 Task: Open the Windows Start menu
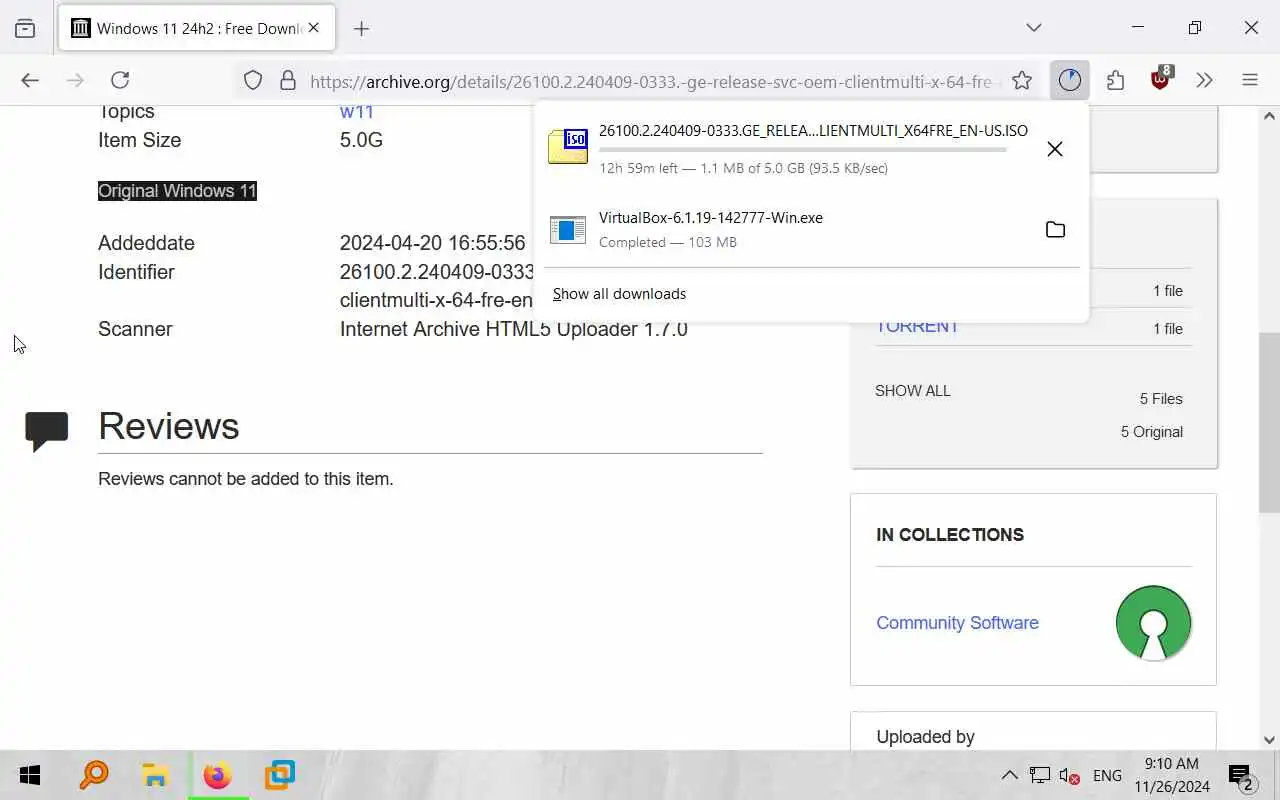click(x=29, y=775)
